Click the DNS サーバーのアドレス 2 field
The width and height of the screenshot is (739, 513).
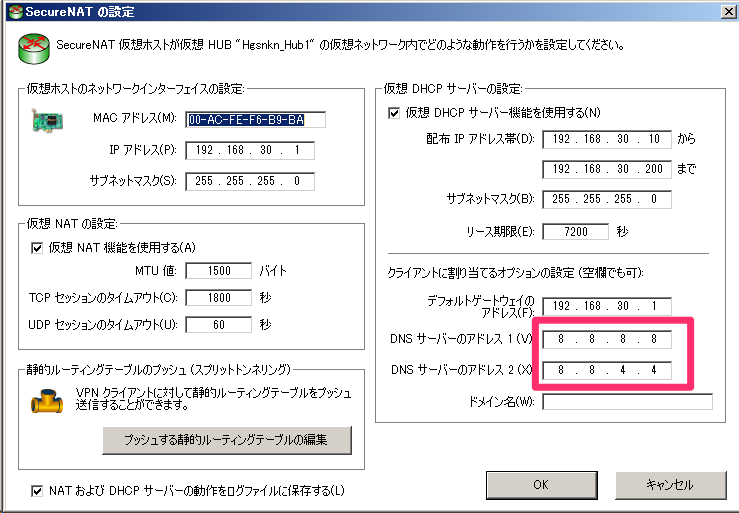point(607,370)
